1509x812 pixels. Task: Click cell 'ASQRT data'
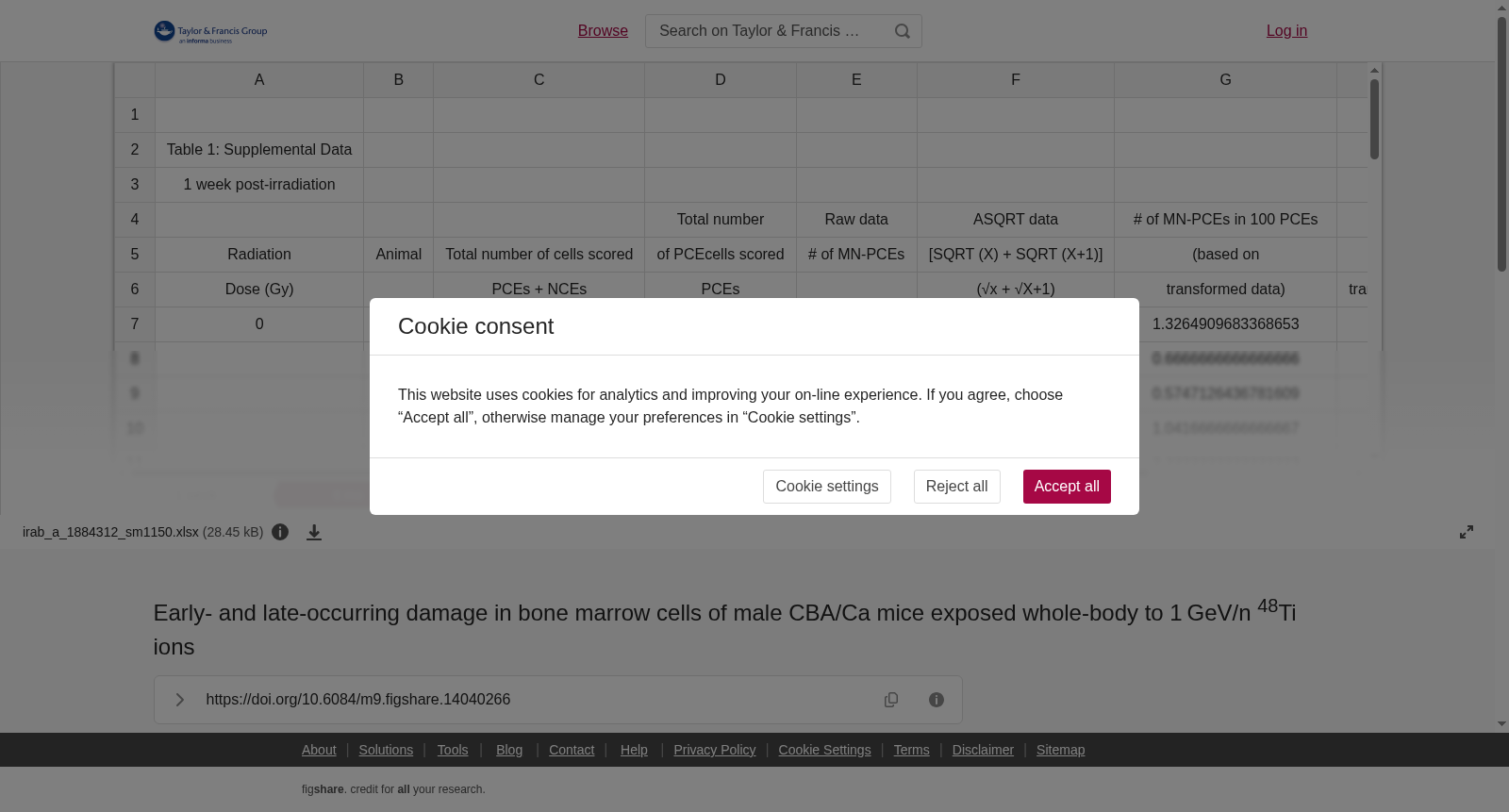(x=1016, y=220)
